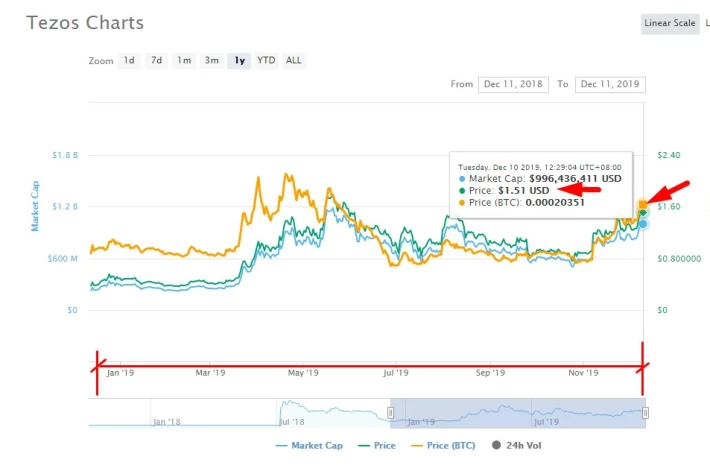Screen dimensions: 710x471
Task: Select the 1m zoom range
Action: click(184, 61)
